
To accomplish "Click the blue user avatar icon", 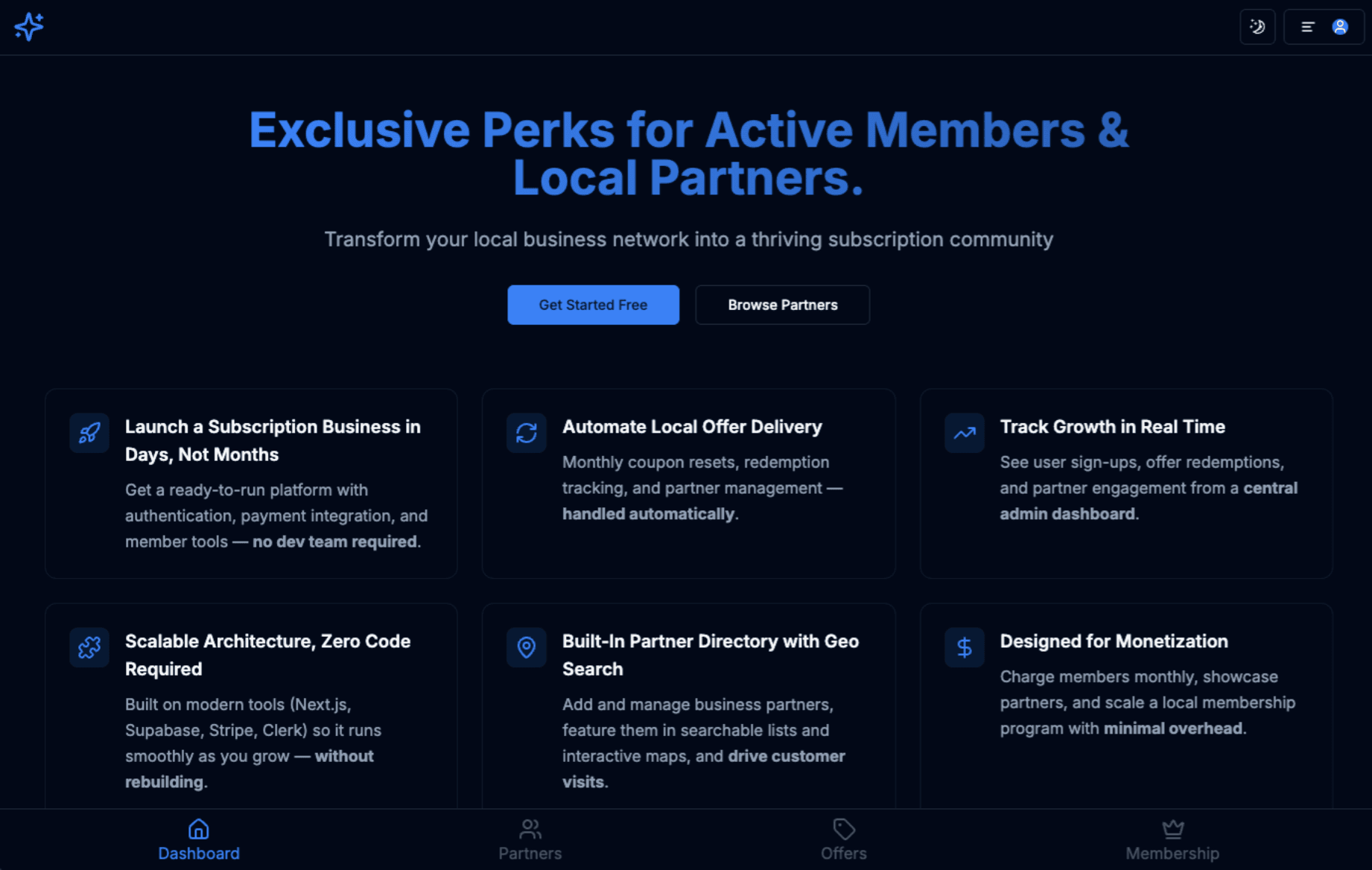I will pos(1339,27).
